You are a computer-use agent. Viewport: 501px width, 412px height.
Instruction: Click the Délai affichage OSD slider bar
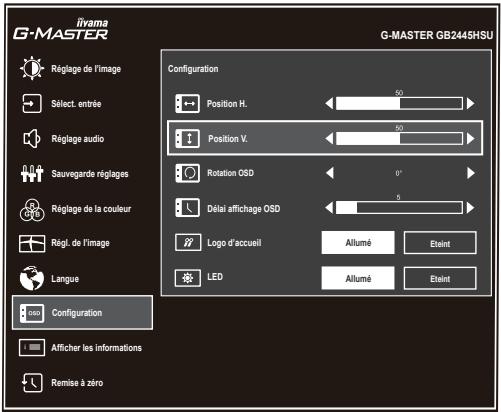click(x=399, y=208)
